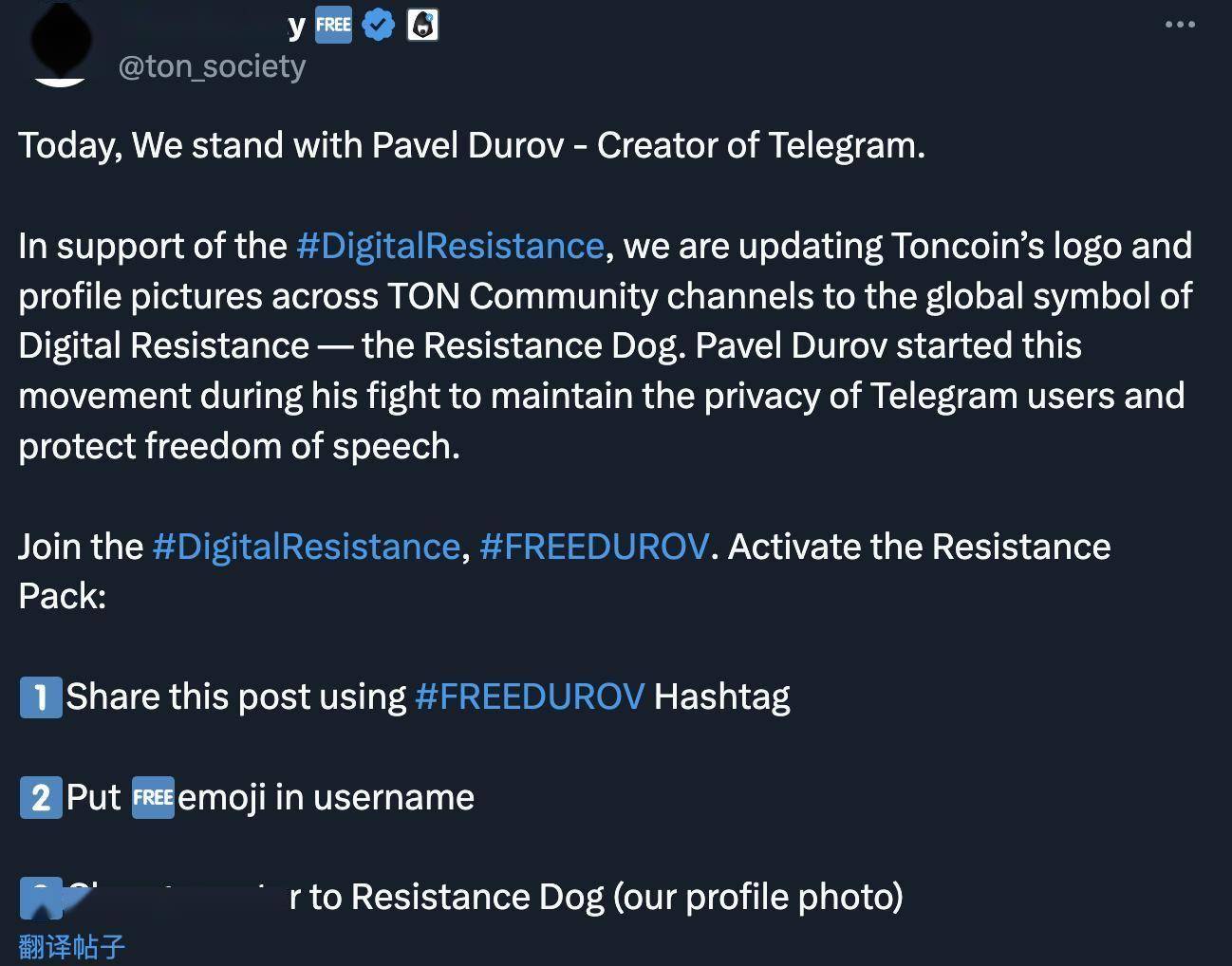Image resolution: width=1232 pixels, height=966 pixels.
Task: Click the visible letter "y" of the display name
Action: (x=297, y=27)
